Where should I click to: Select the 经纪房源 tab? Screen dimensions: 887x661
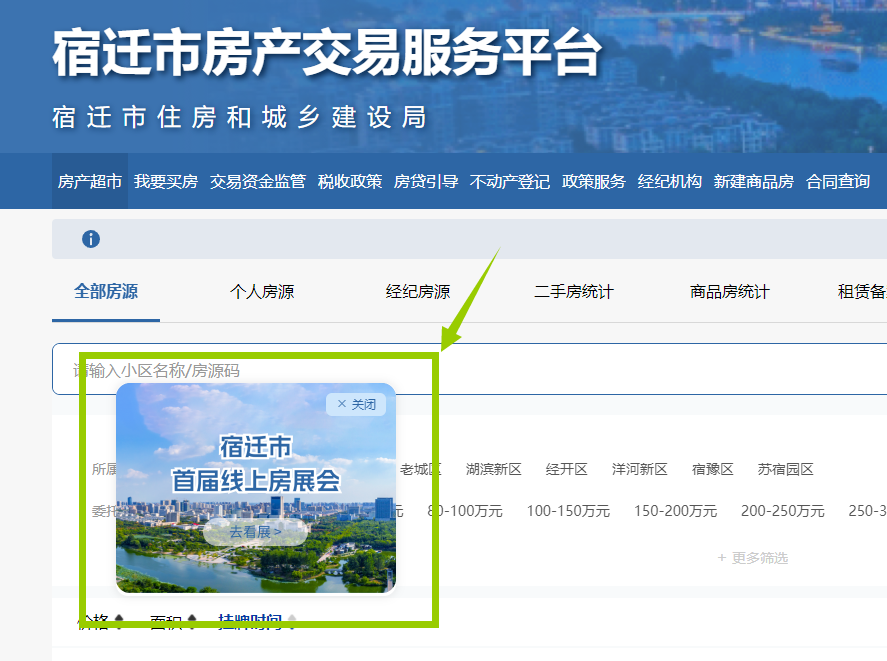click(418, 292)
